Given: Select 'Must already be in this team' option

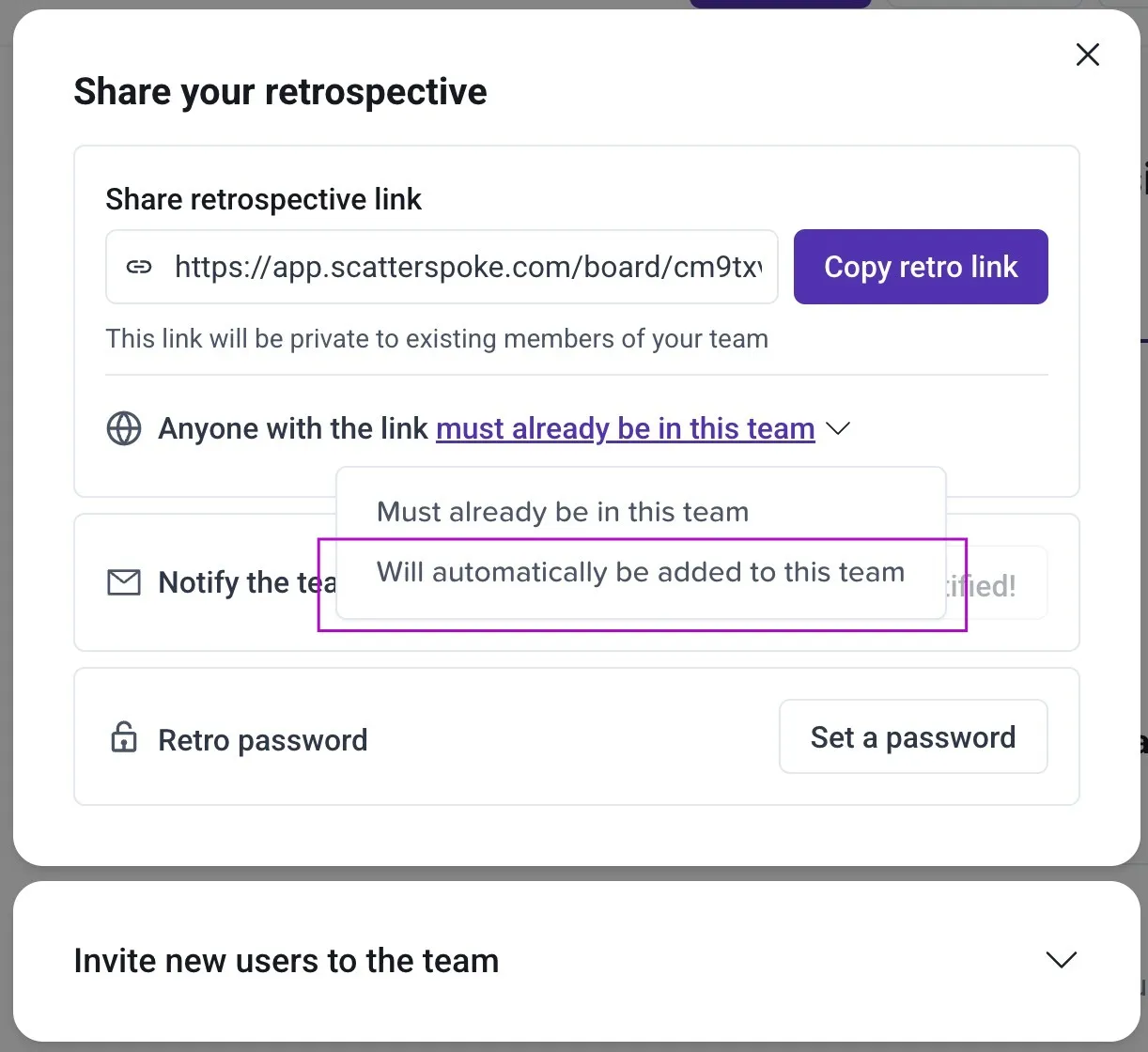Looking at the screenshot, I should pos(562,512).
